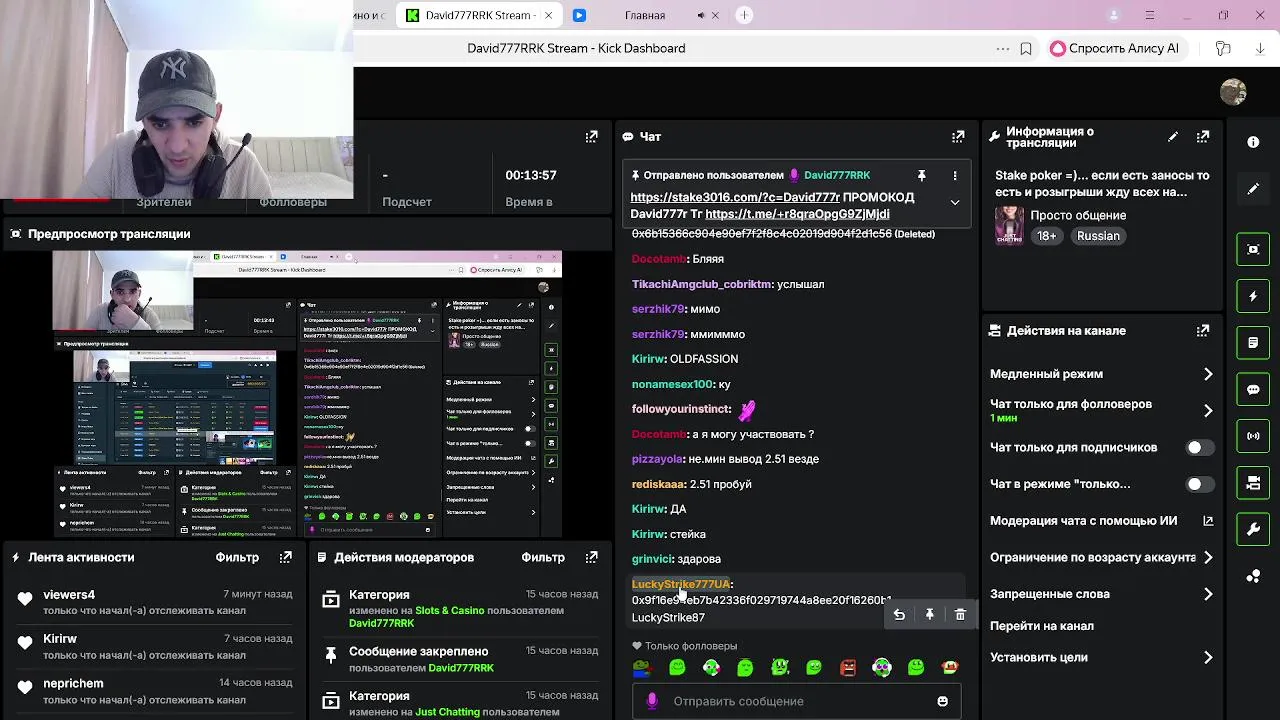Click Перейти на канал

coord(1041,626)
